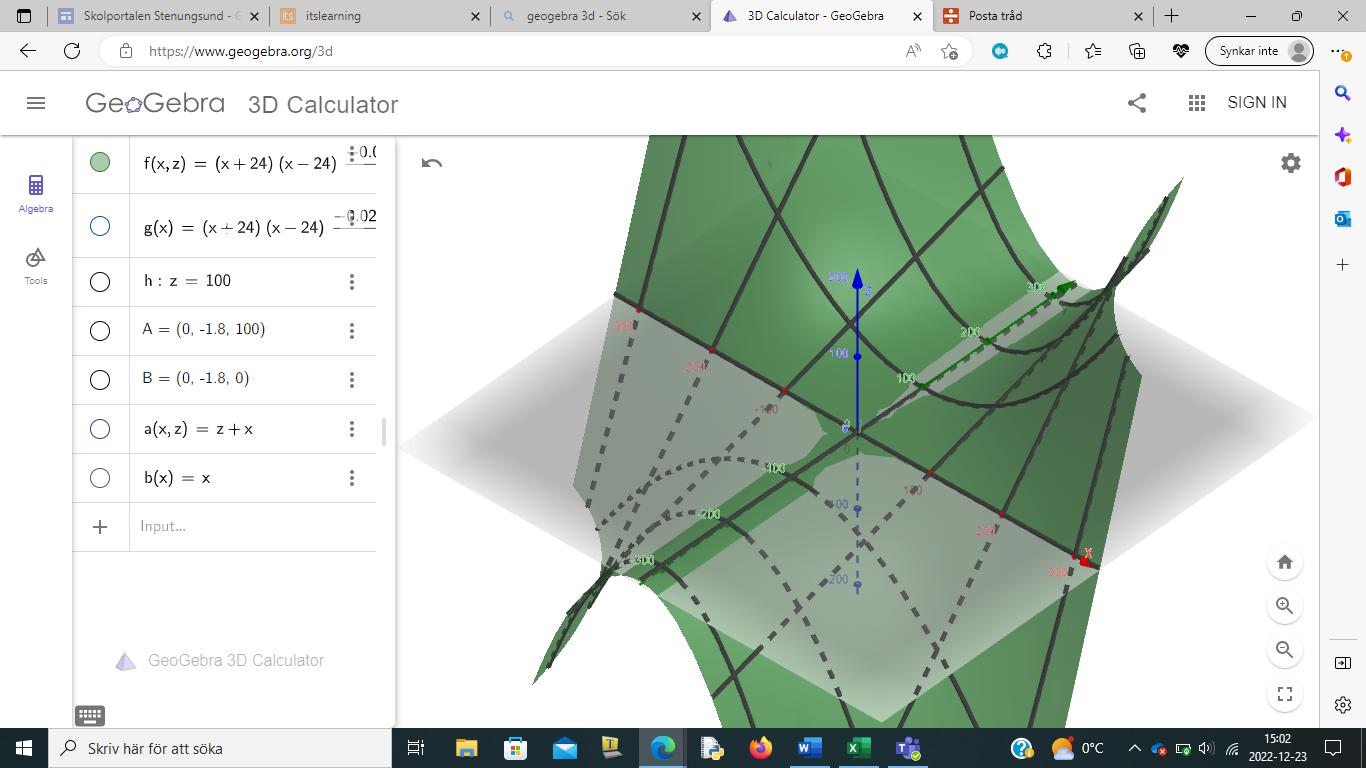Viewport: 1366px width, 768px height.
Task: Open the Algebra view panel
Action: pyautogui.click(x=36, y=192)
